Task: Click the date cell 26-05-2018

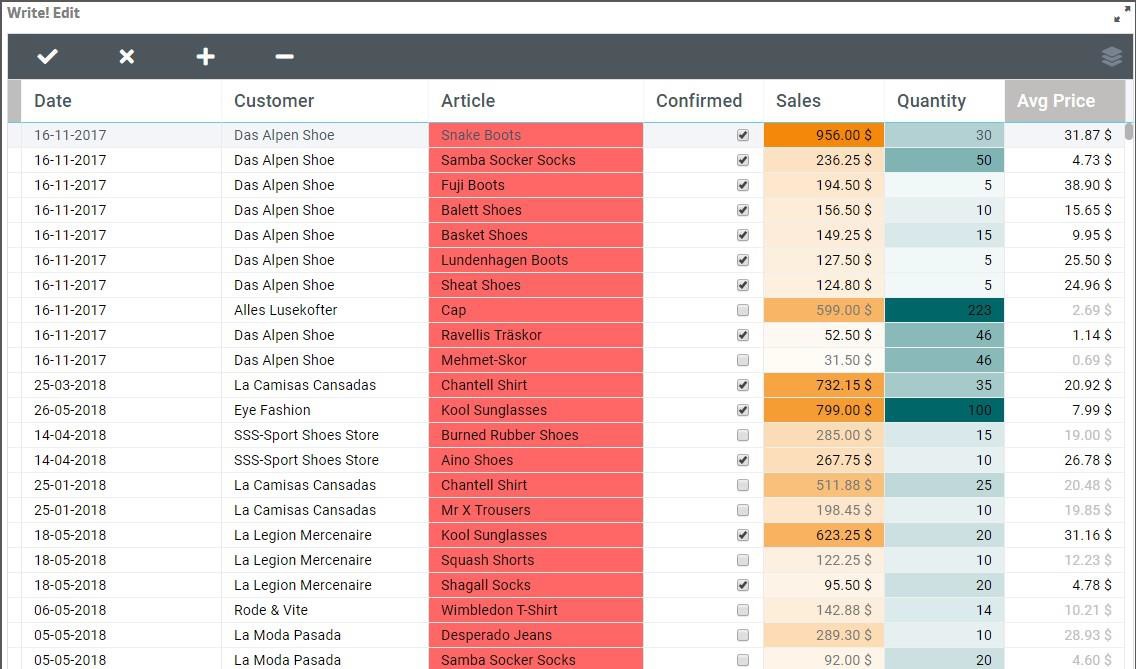Action: point(121,410)
